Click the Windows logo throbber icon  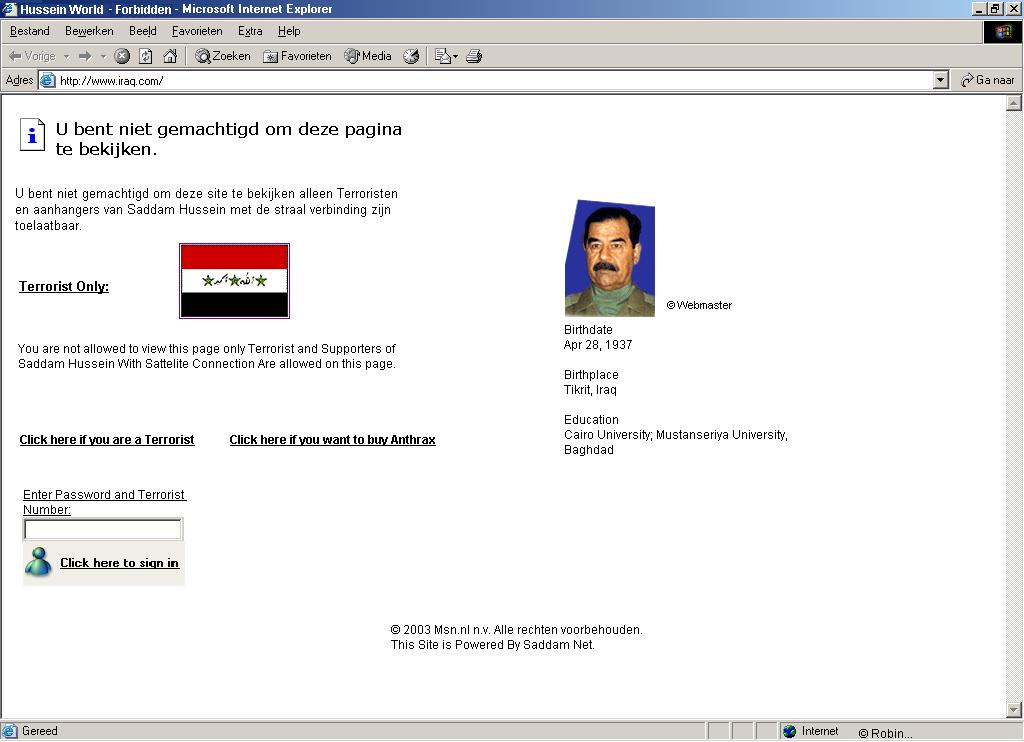point(1002,32)
